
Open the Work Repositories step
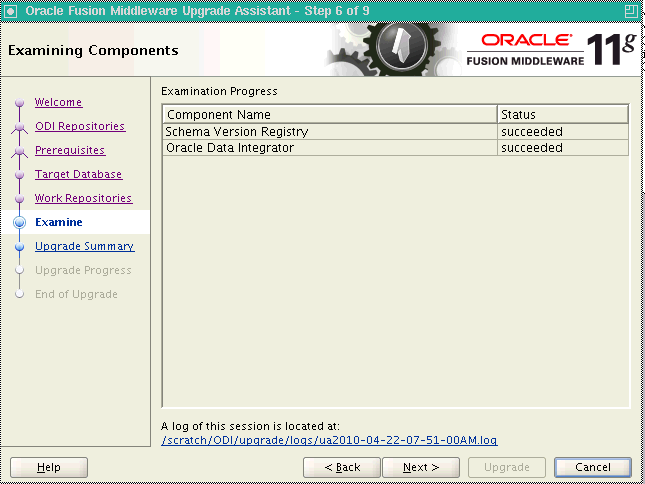tap(83, 198)
